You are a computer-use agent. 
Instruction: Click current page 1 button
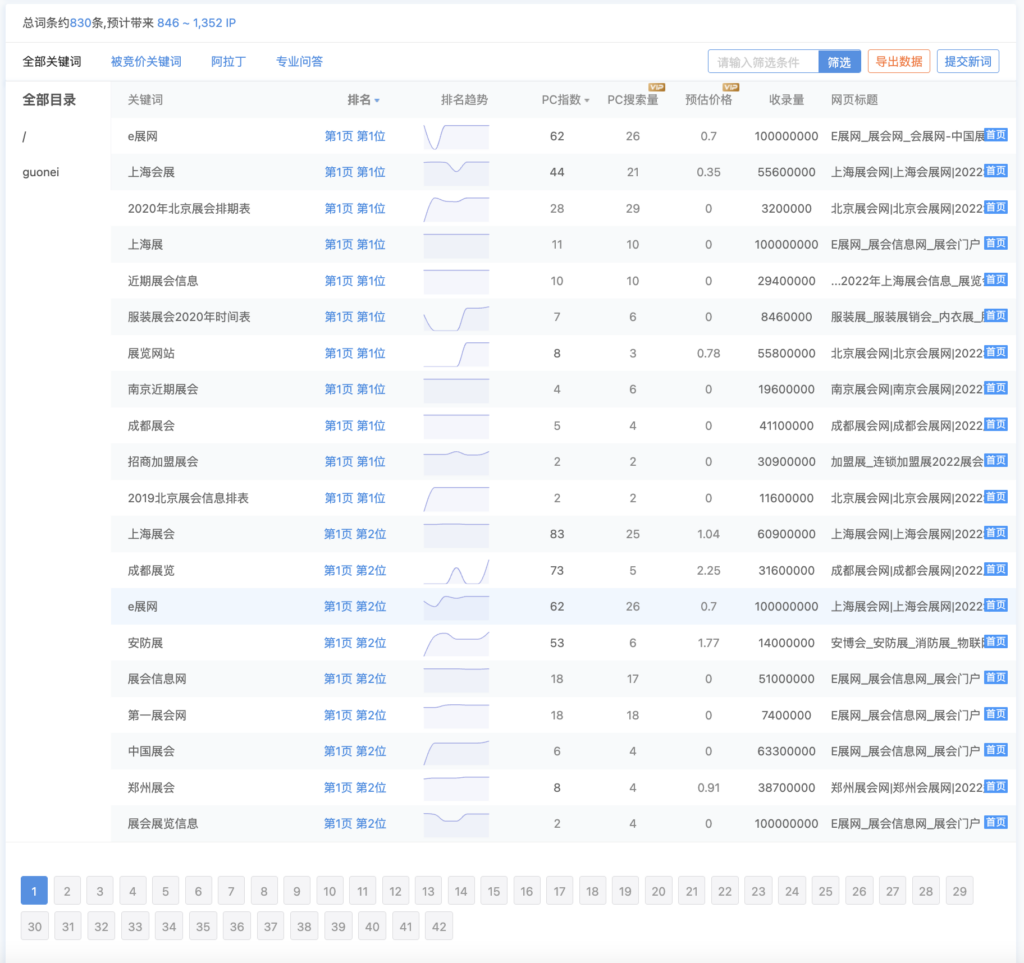tap(34, 891)
